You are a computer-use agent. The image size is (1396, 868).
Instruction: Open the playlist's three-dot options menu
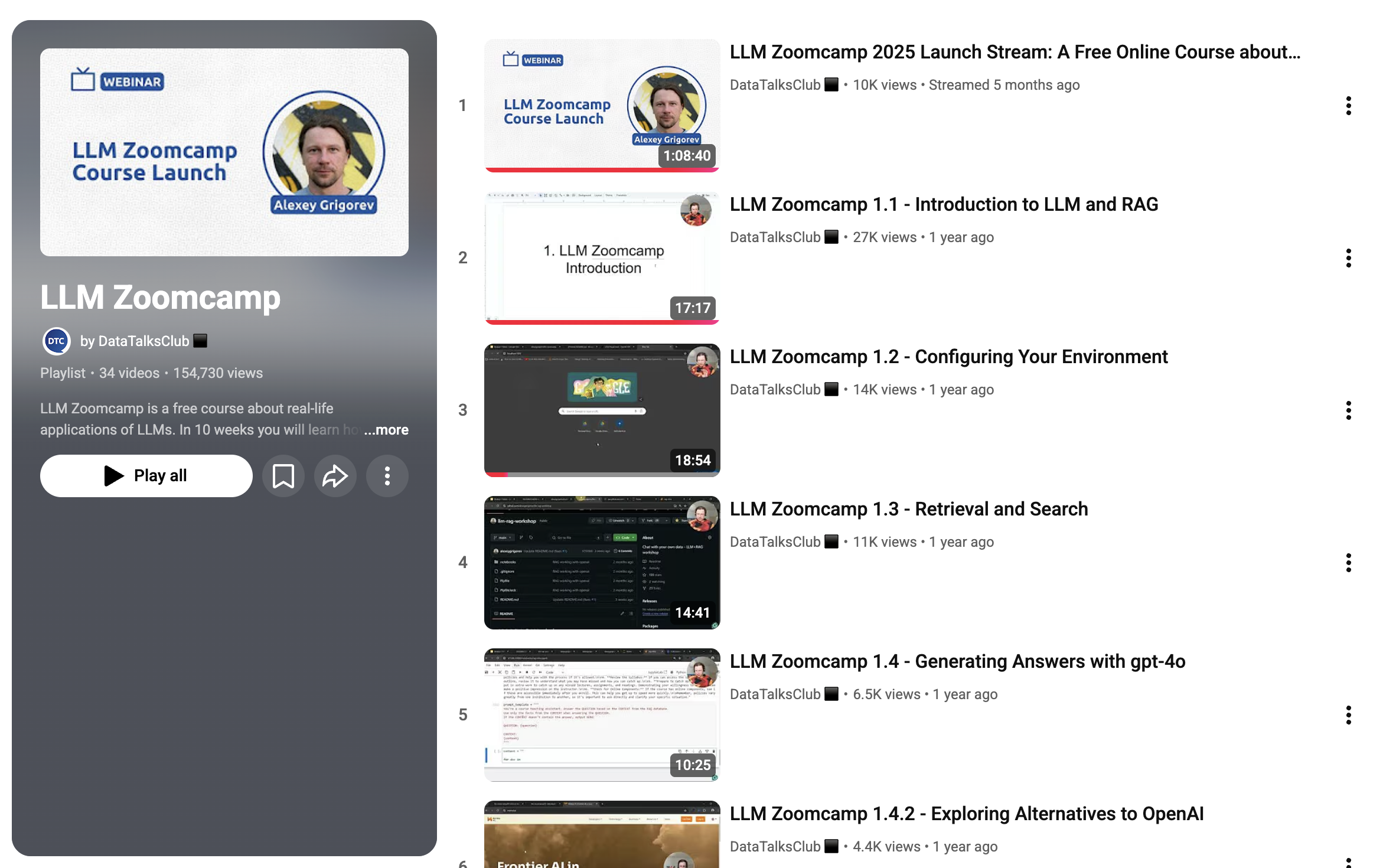tap(387, 475)
